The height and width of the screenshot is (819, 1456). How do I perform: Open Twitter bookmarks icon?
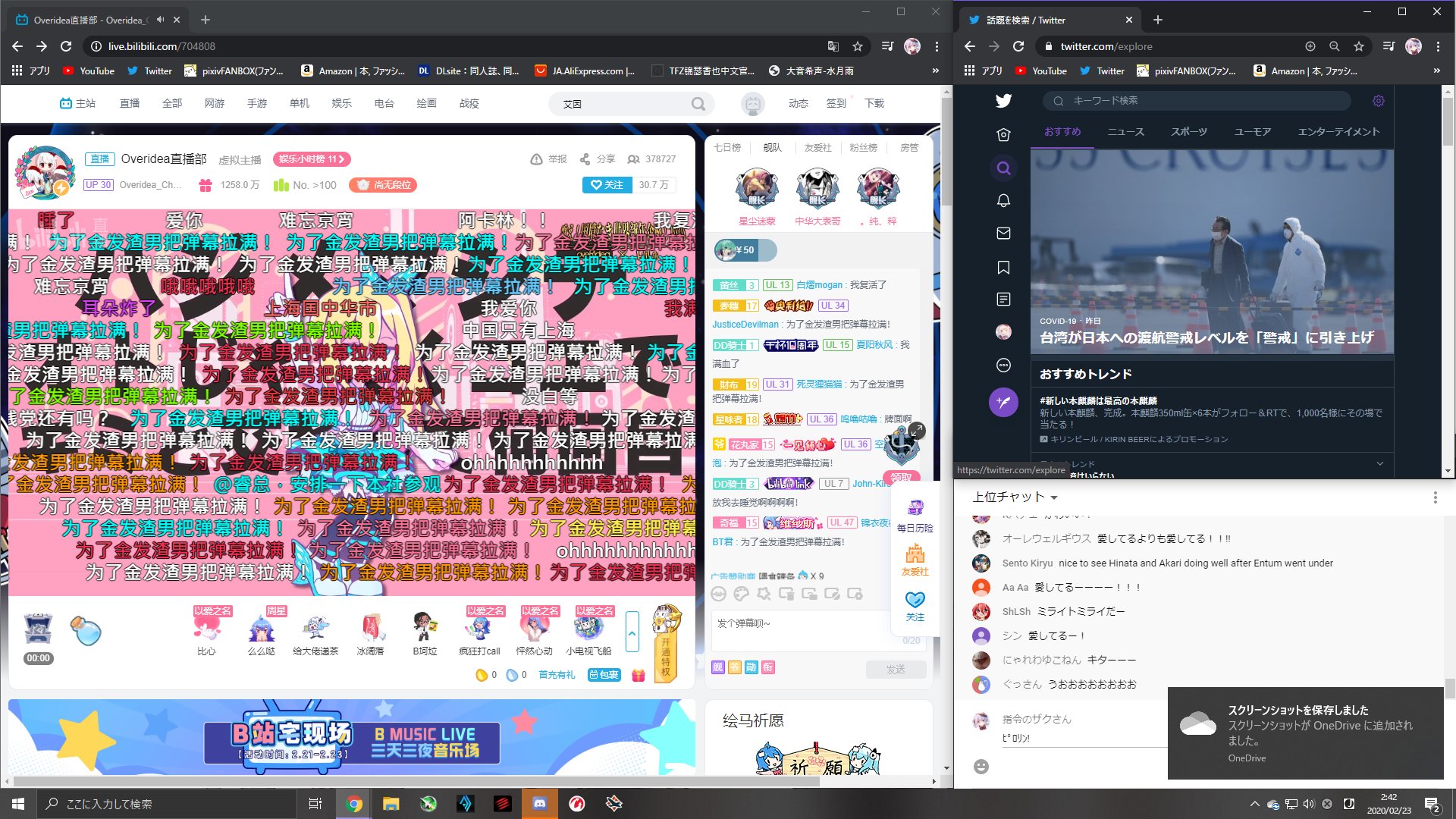tap(1003, 267)
